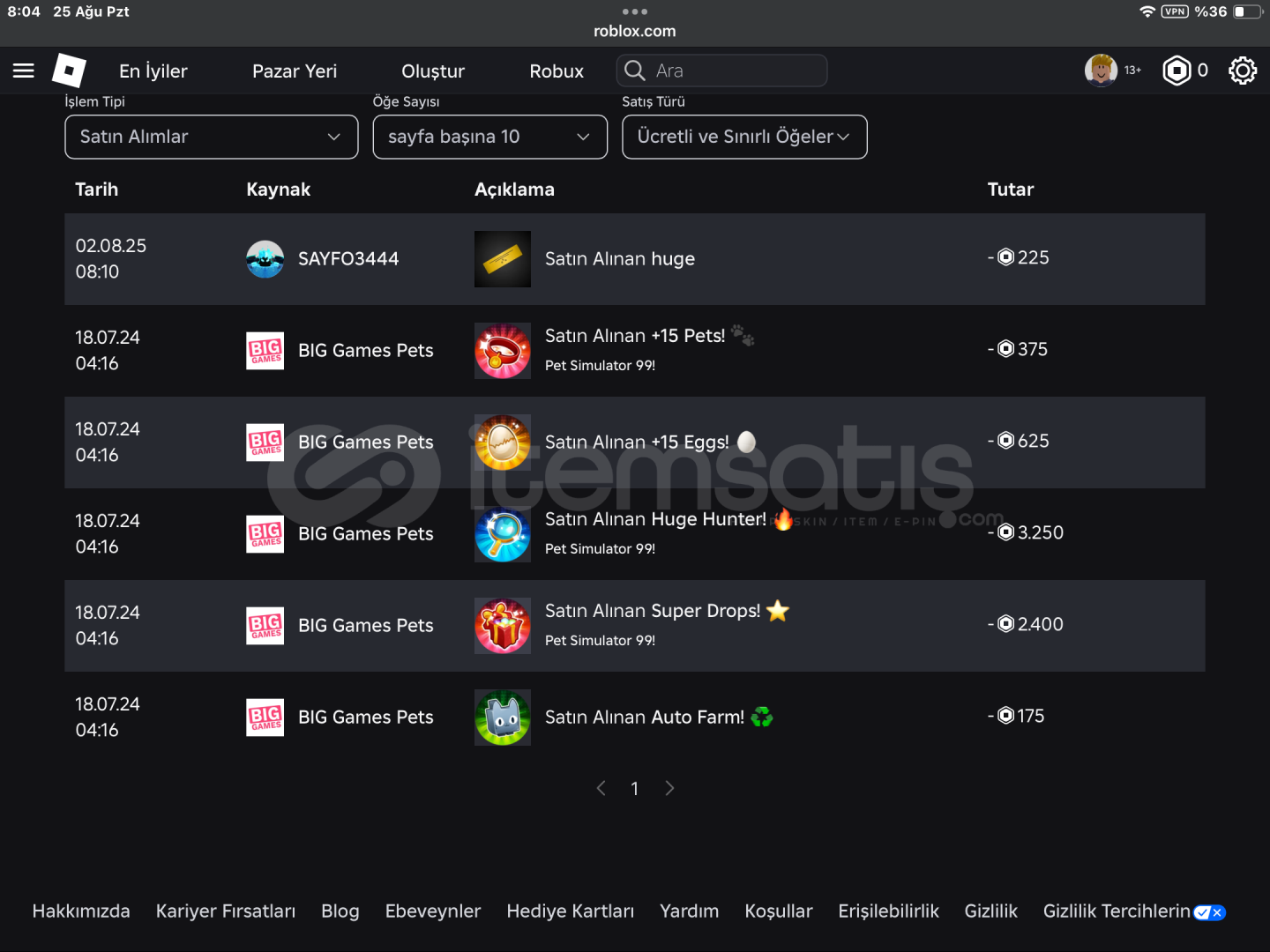Click the search magnifier icon
The image size is (1270, 952).
pos(634,71)
